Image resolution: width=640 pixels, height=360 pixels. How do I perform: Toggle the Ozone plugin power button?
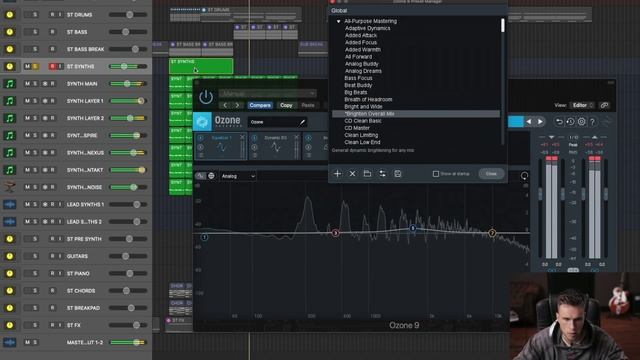click(x=206, y=97)
